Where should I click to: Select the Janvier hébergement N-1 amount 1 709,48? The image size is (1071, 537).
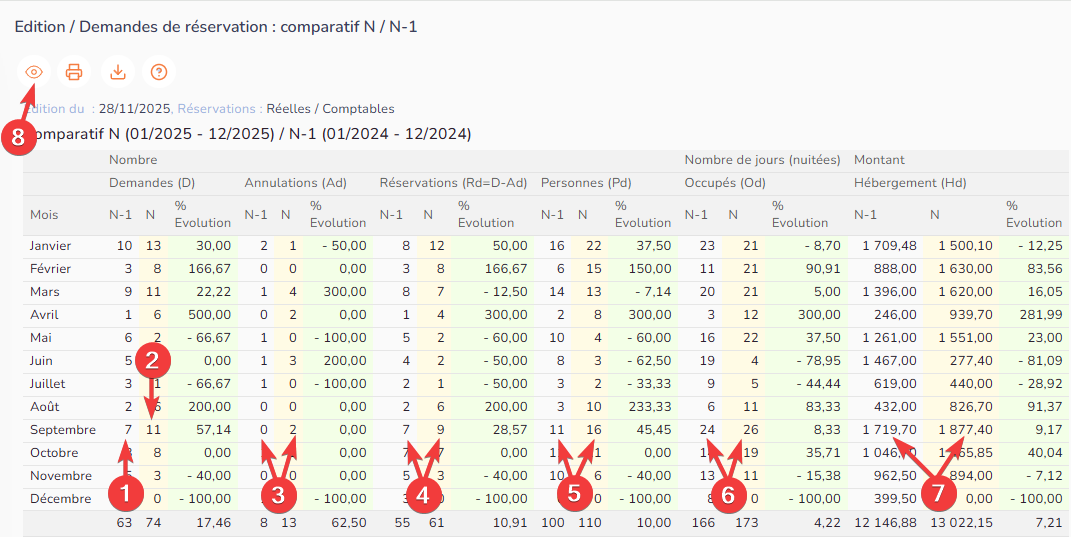(x=887, y=246)
